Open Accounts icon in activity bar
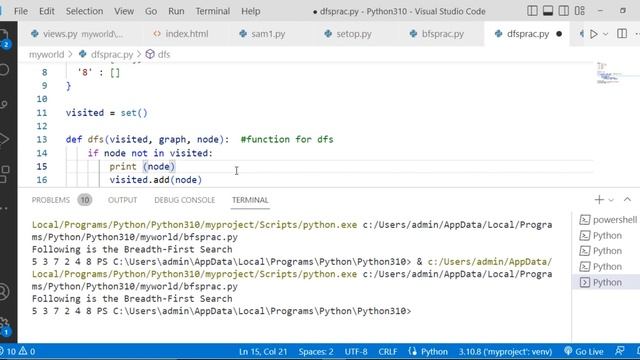This screenshot has height=360, width=640. click(x=4, y=292)
